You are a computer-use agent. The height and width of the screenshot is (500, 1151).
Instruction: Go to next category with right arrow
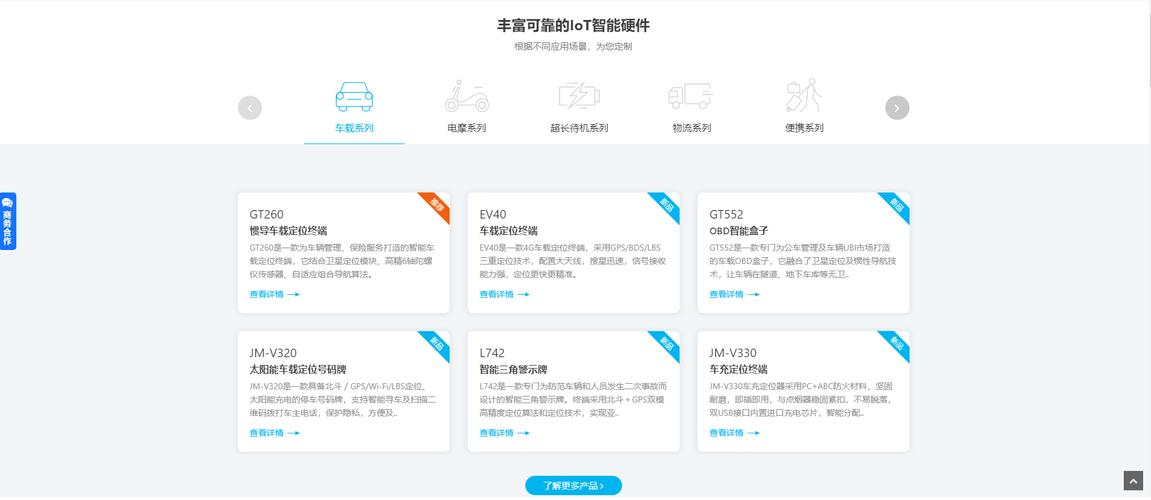[x=897, y=108]
